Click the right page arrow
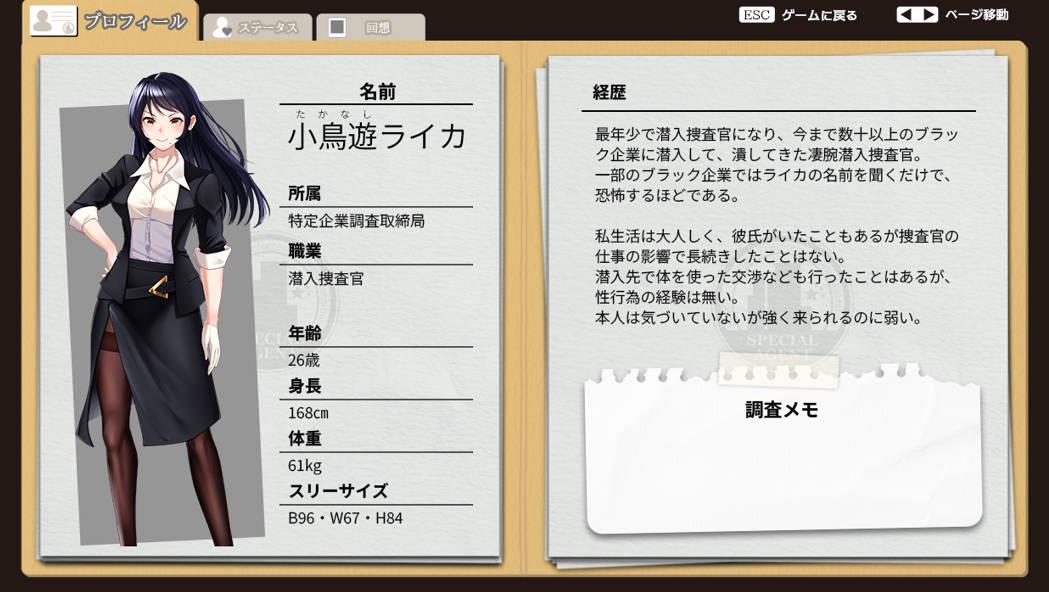Screen dimensions: 1049x592 point(929,15)
